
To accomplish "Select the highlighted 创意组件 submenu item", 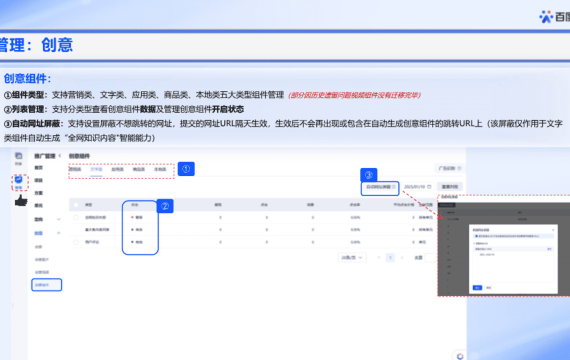I will 47,285.
